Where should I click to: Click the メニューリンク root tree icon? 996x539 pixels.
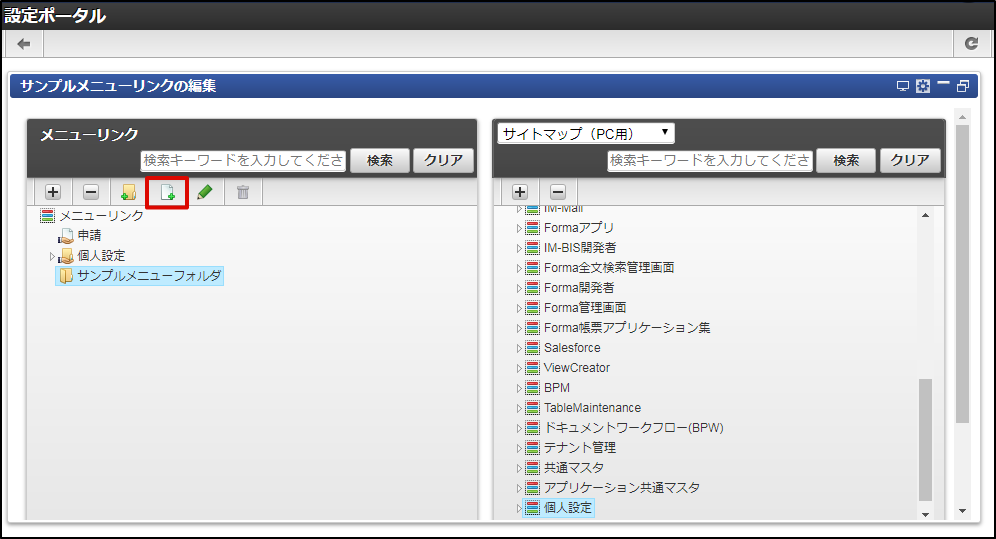[48, 216]
